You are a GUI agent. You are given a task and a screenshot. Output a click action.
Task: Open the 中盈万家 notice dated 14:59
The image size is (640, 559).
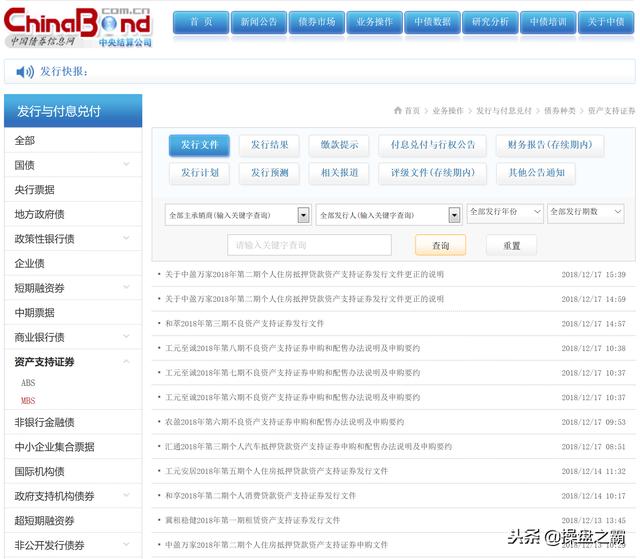304,299
